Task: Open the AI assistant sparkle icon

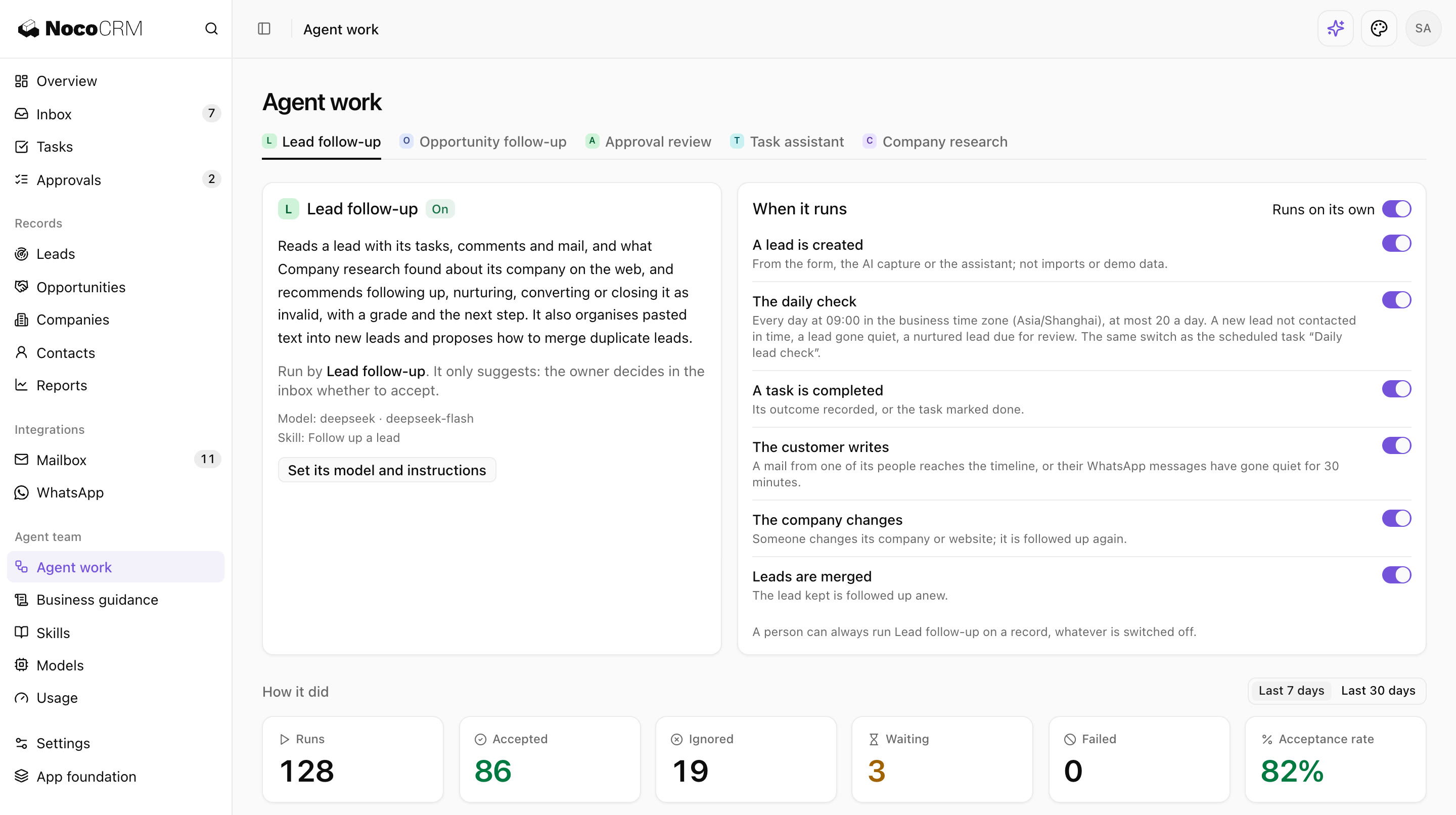Action: click(x=1335, y=28)
